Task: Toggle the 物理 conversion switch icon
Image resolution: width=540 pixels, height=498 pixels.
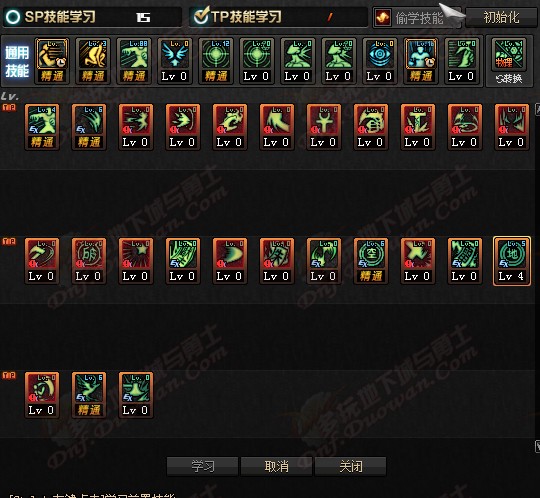Action: (x=509, y=61)
